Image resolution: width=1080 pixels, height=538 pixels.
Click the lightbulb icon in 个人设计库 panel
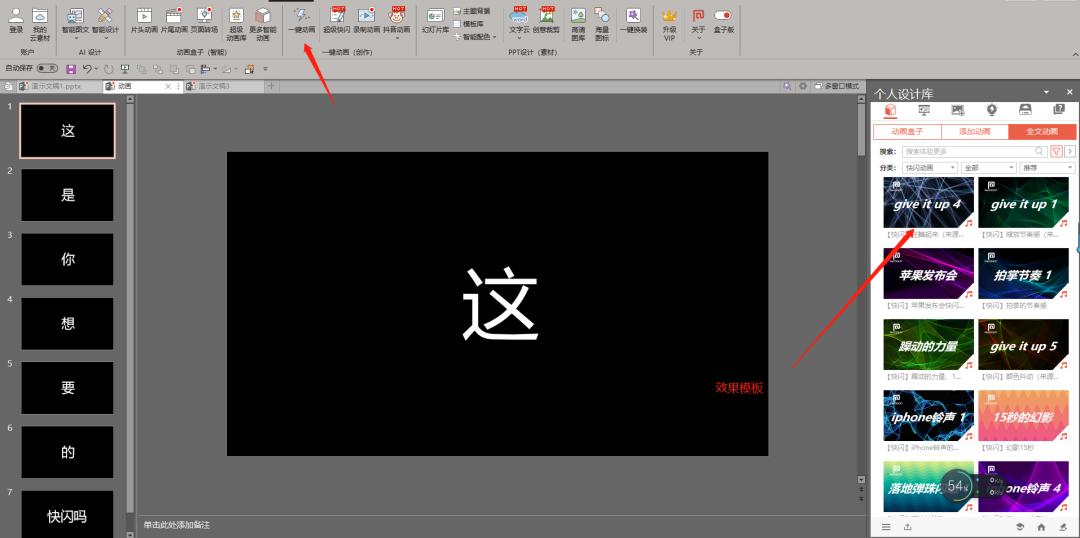pyautogui.click(x=991, y=110)
